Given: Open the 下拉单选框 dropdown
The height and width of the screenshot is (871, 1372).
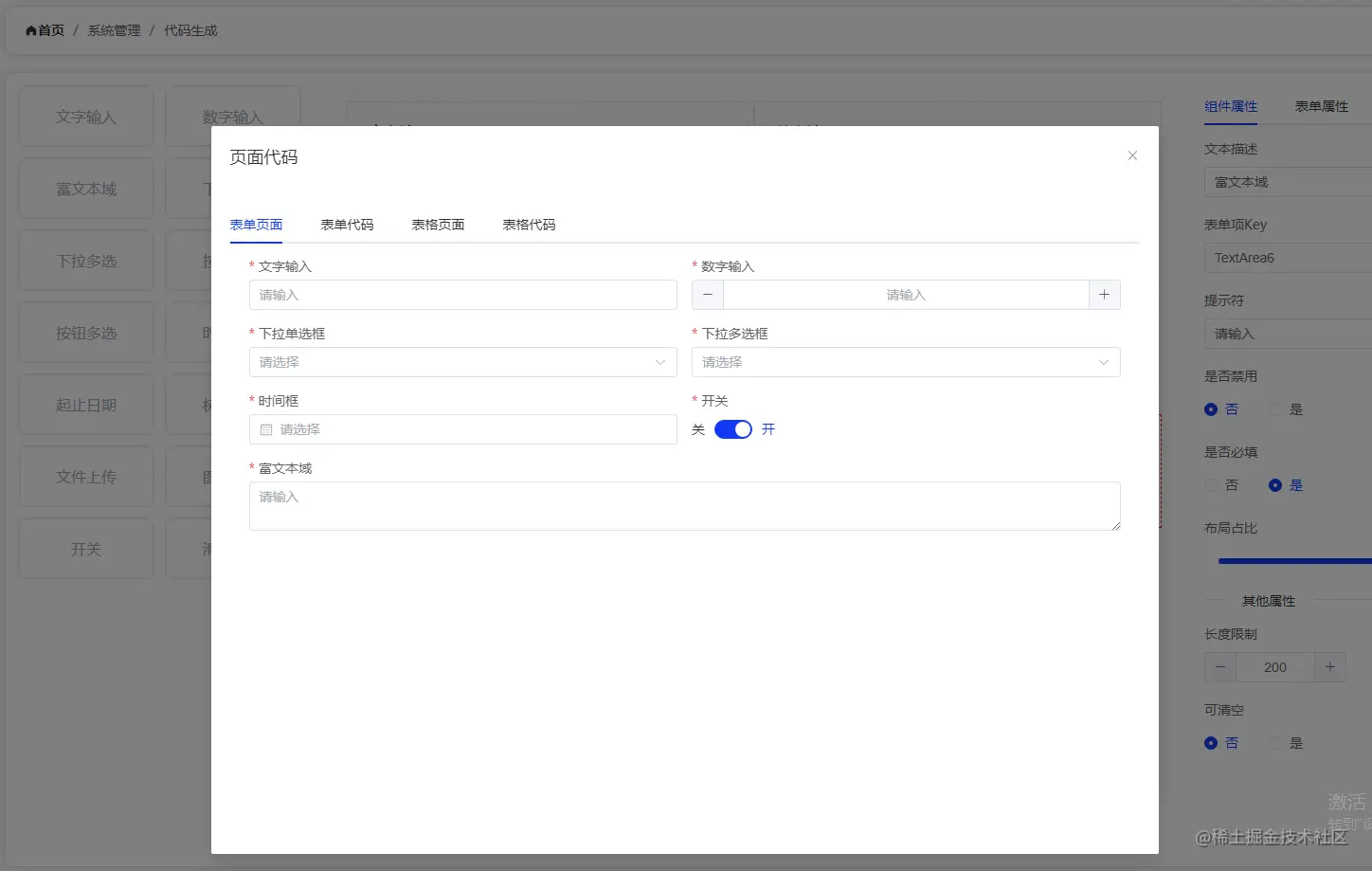Looking at the screenshot, I should pos(461,361).
